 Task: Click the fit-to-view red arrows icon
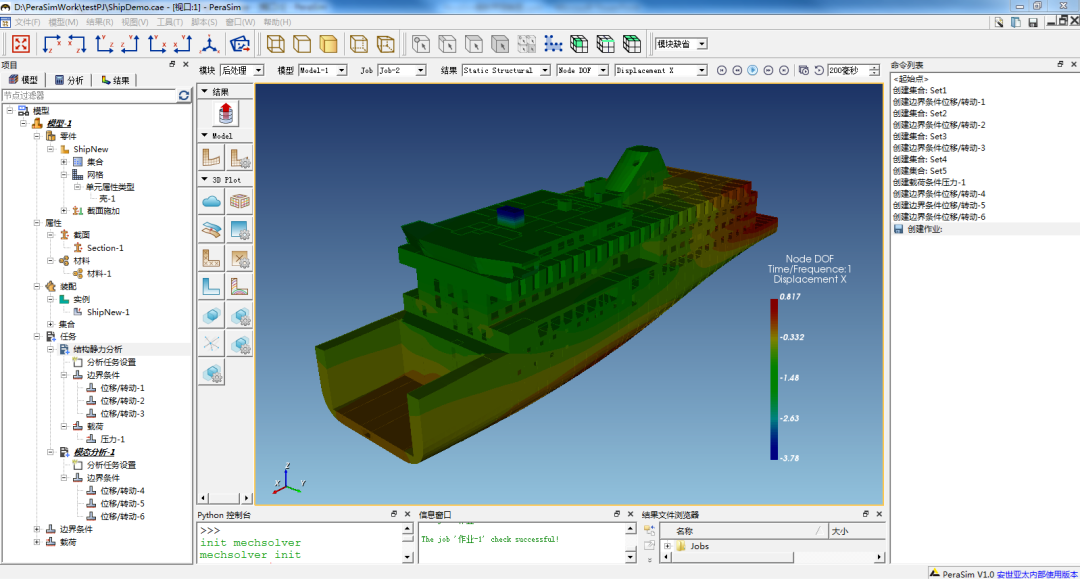pos(21,44)
